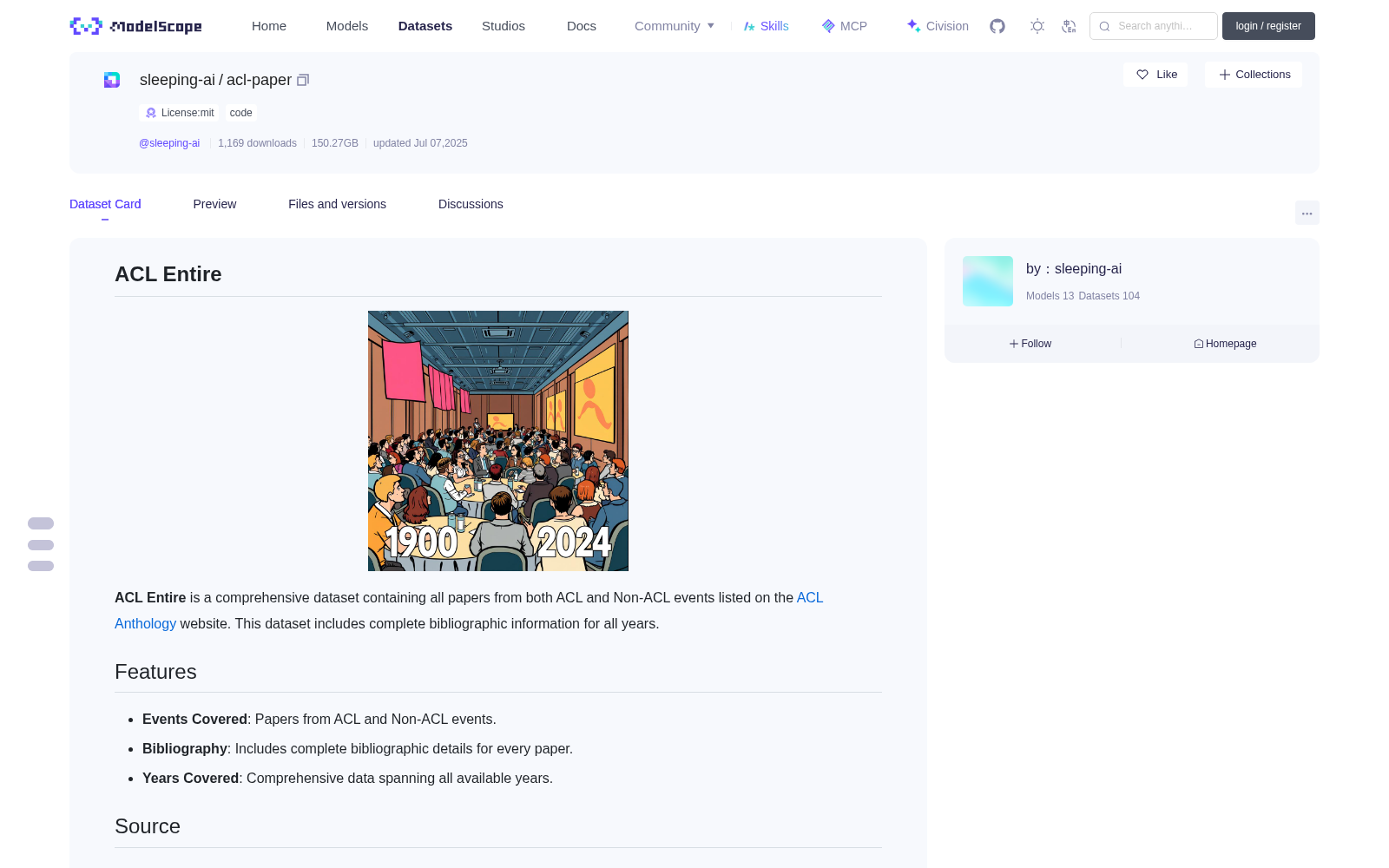Click the login / register button

point(1268,26)
